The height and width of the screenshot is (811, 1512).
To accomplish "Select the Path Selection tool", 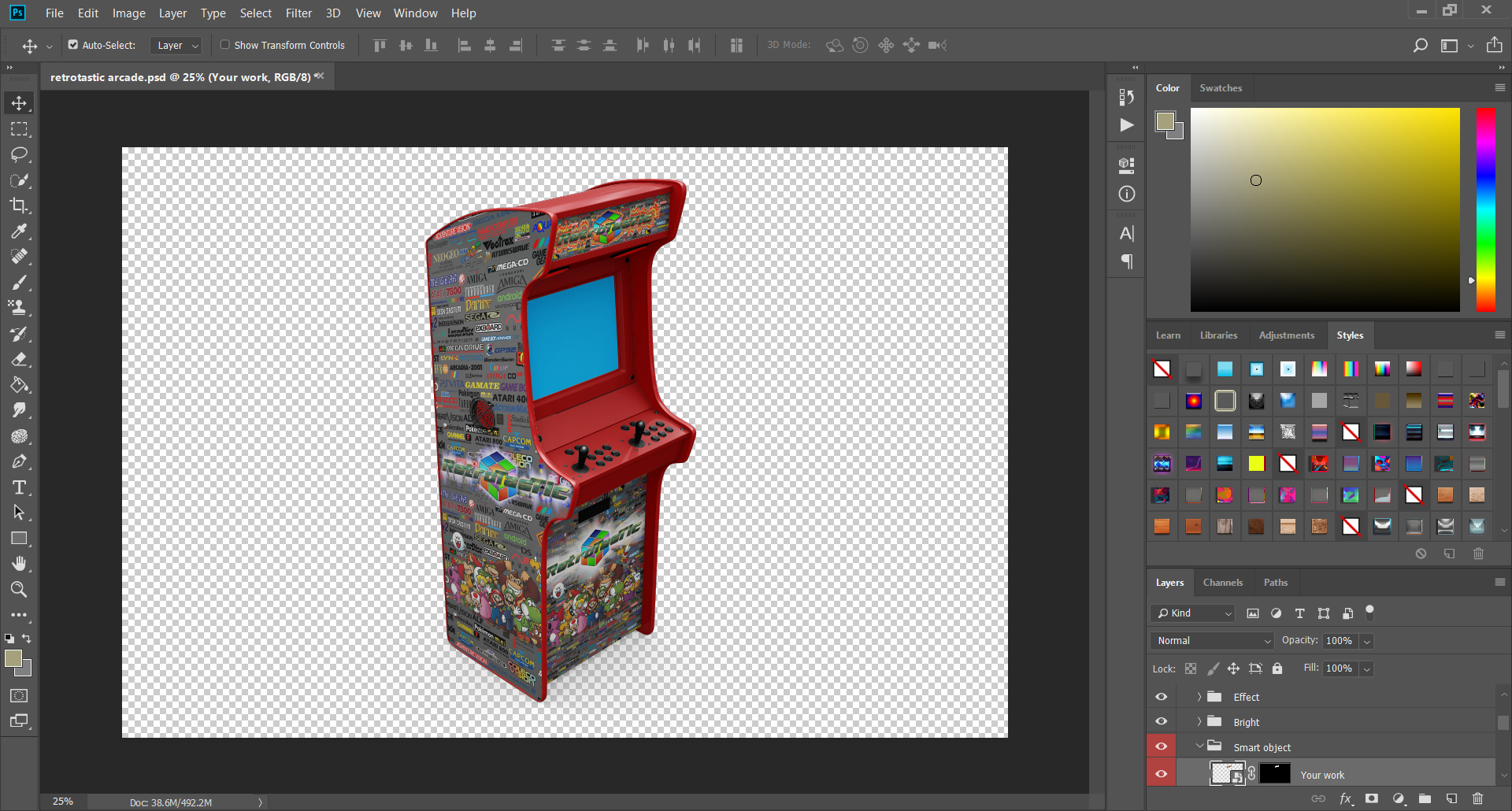I will point(19,513).
